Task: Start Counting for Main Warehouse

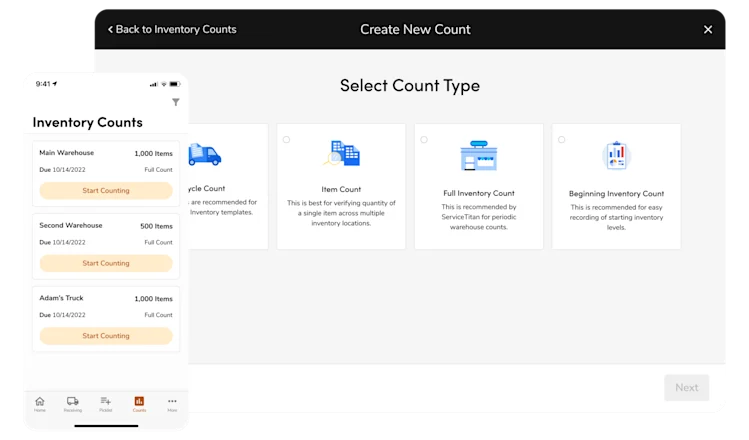Action: click(106, 190)
